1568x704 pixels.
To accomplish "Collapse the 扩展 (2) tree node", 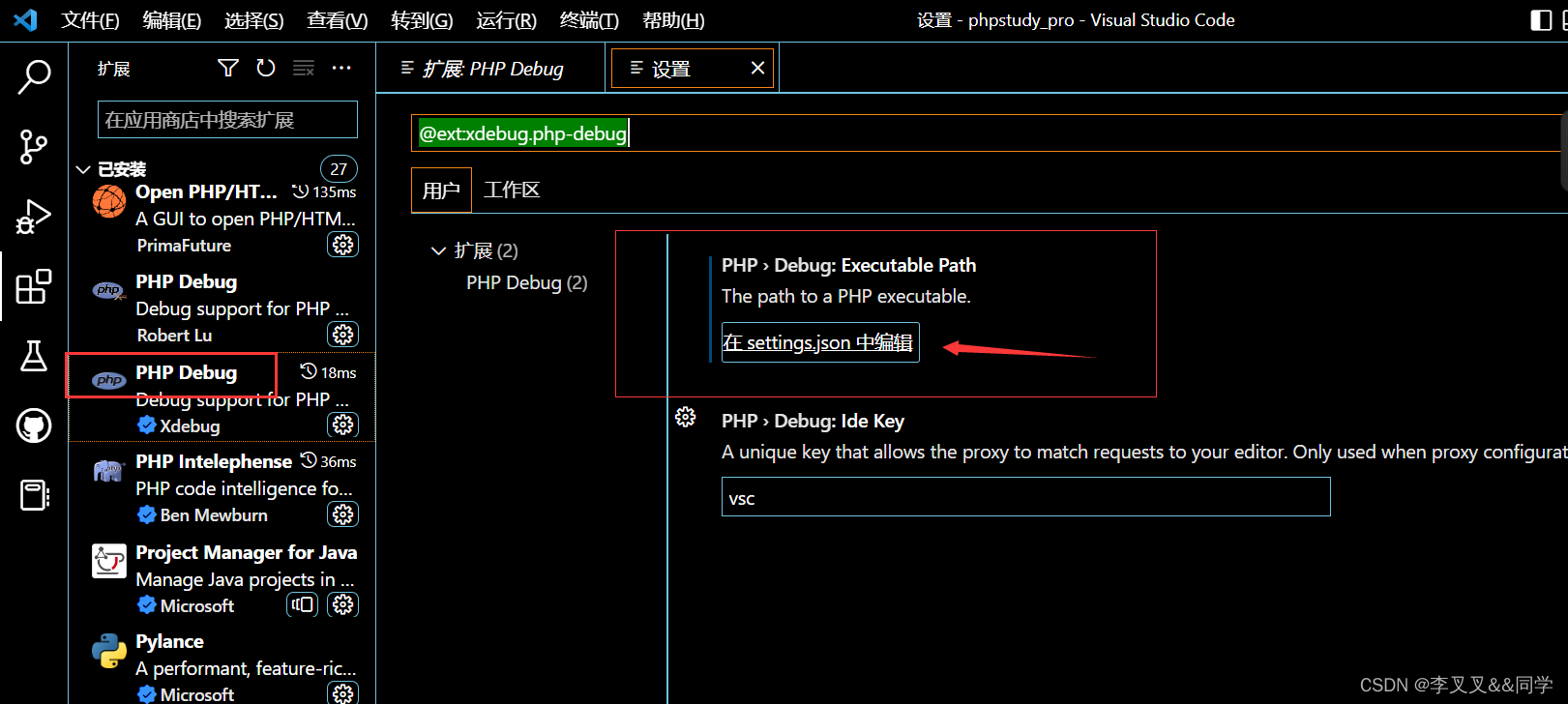I will coord(438,250).
